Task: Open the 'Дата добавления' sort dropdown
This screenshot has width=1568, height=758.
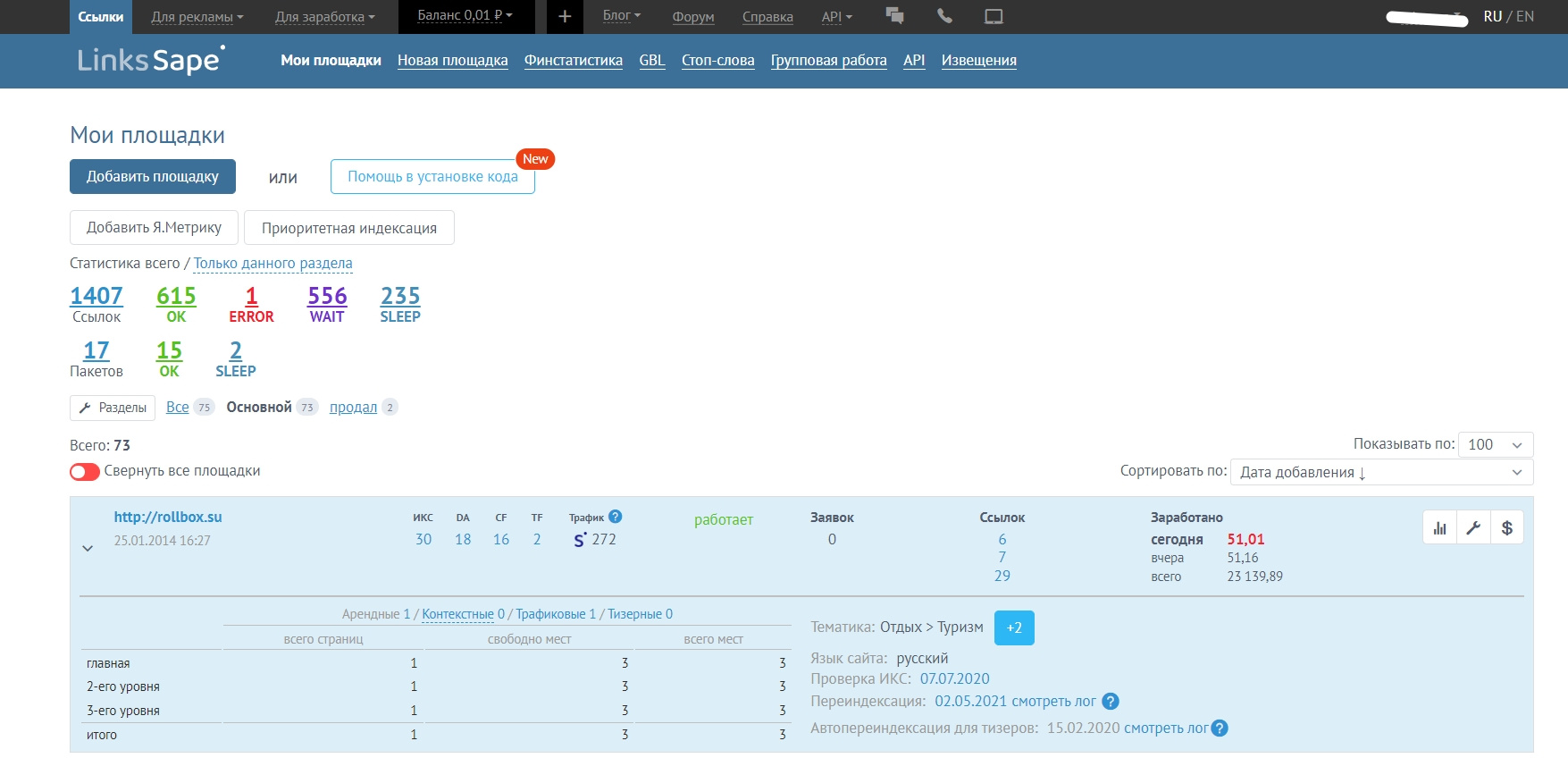Action: pos(1381,472)
